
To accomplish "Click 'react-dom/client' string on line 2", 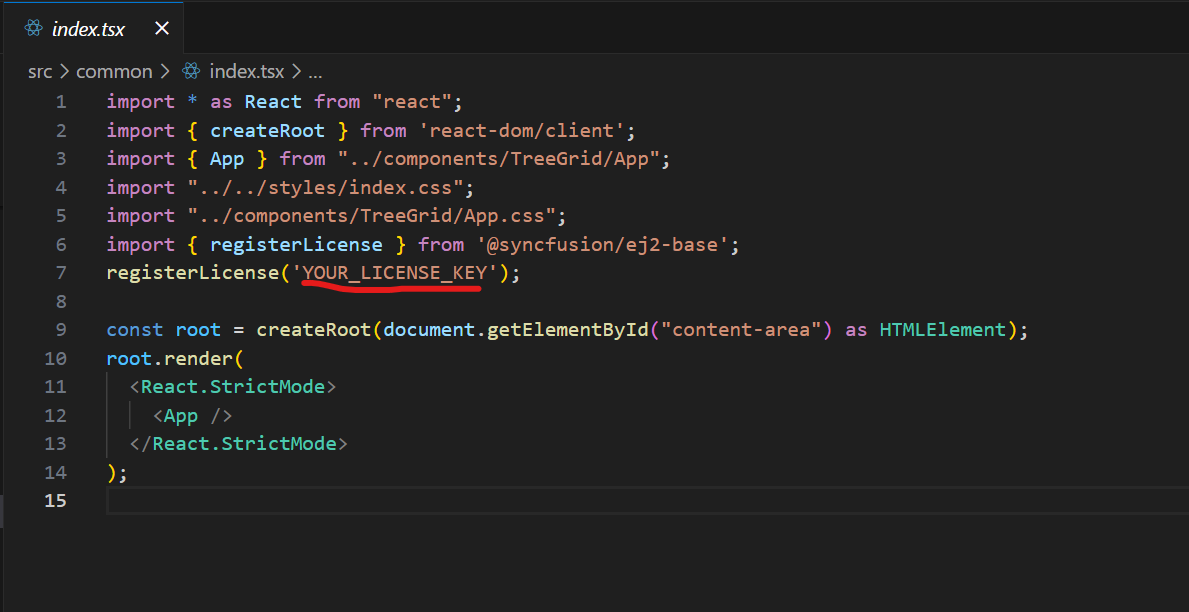I will tap(527, 130).
